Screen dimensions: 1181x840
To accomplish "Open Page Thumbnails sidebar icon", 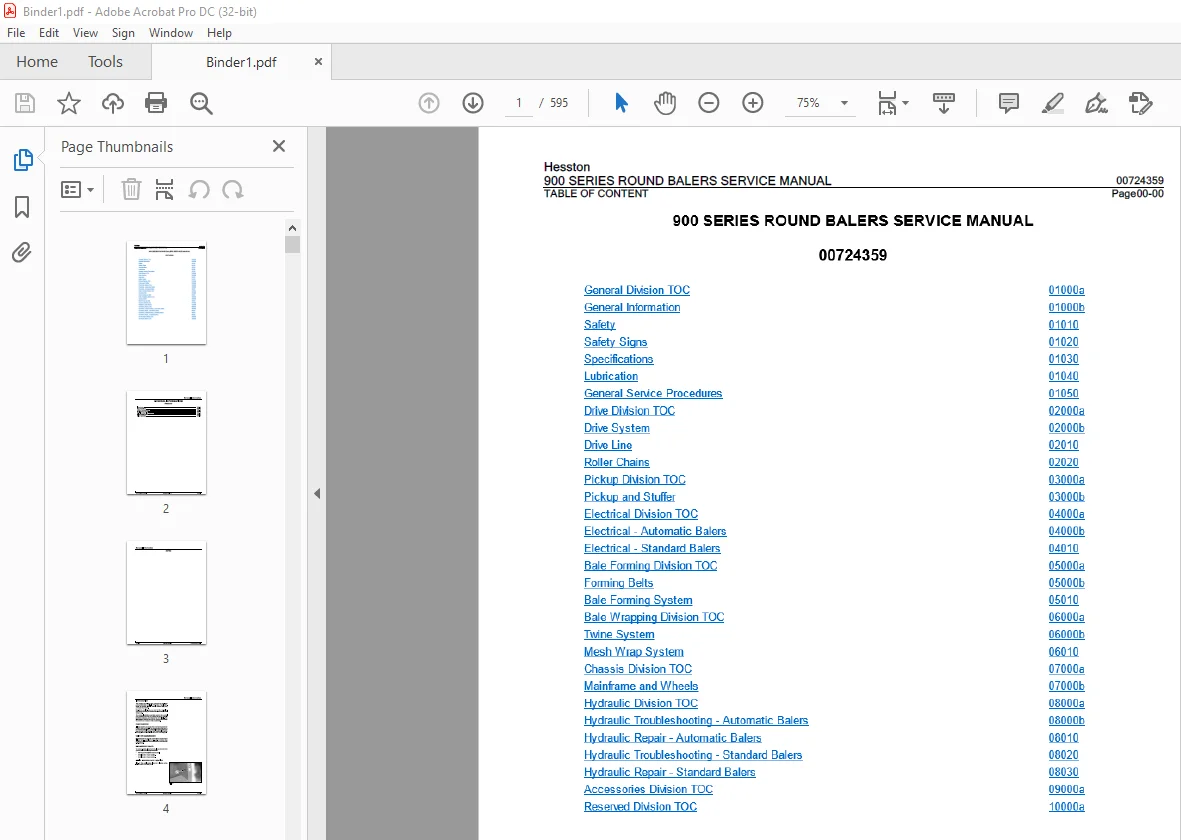I will click(23, 160).
